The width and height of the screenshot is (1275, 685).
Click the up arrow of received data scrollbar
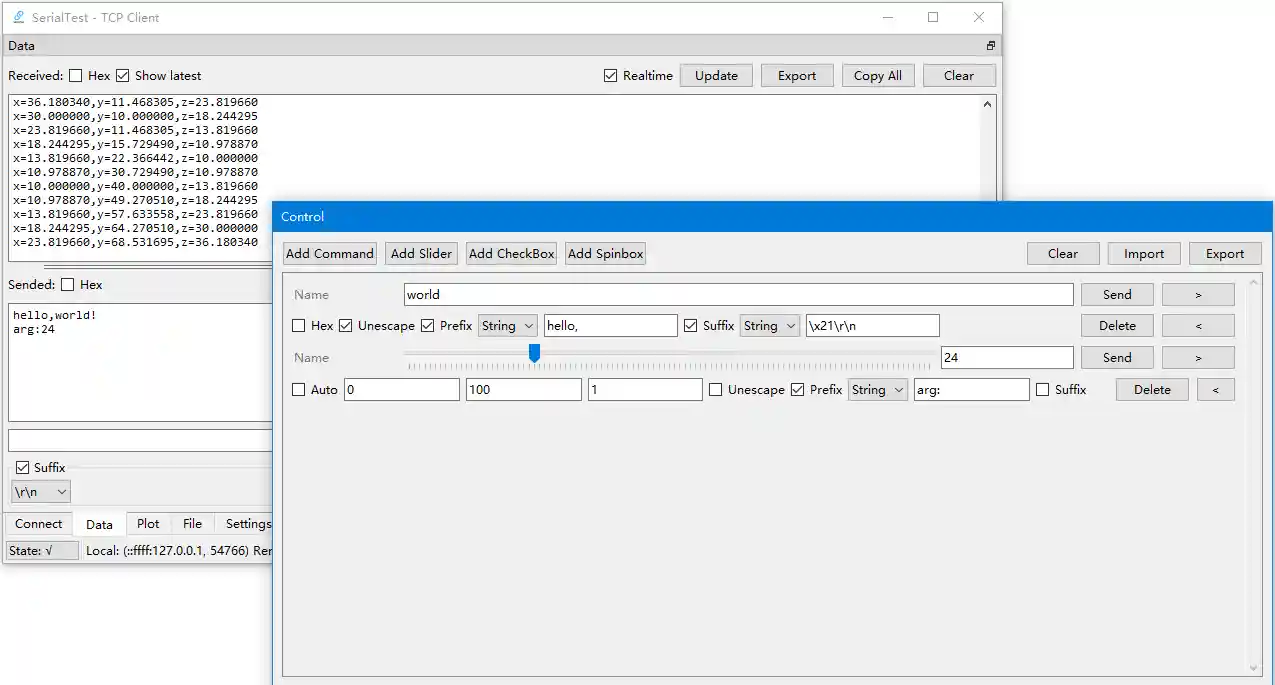(987, 104)
